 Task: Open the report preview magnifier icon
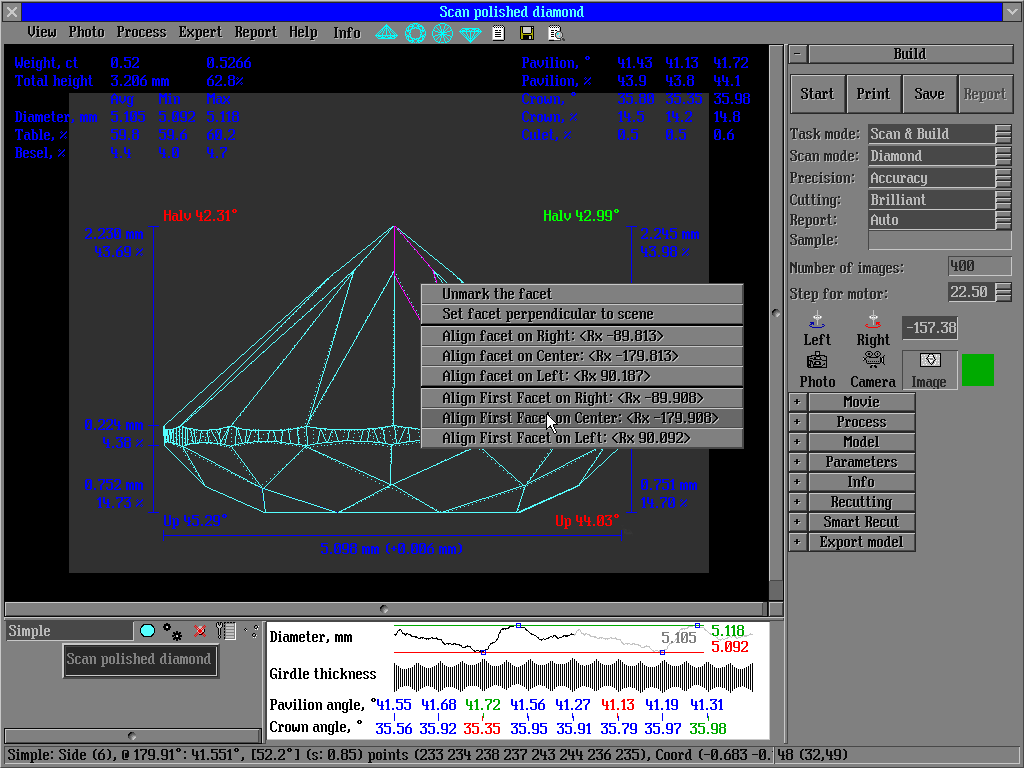coord(555,33)
